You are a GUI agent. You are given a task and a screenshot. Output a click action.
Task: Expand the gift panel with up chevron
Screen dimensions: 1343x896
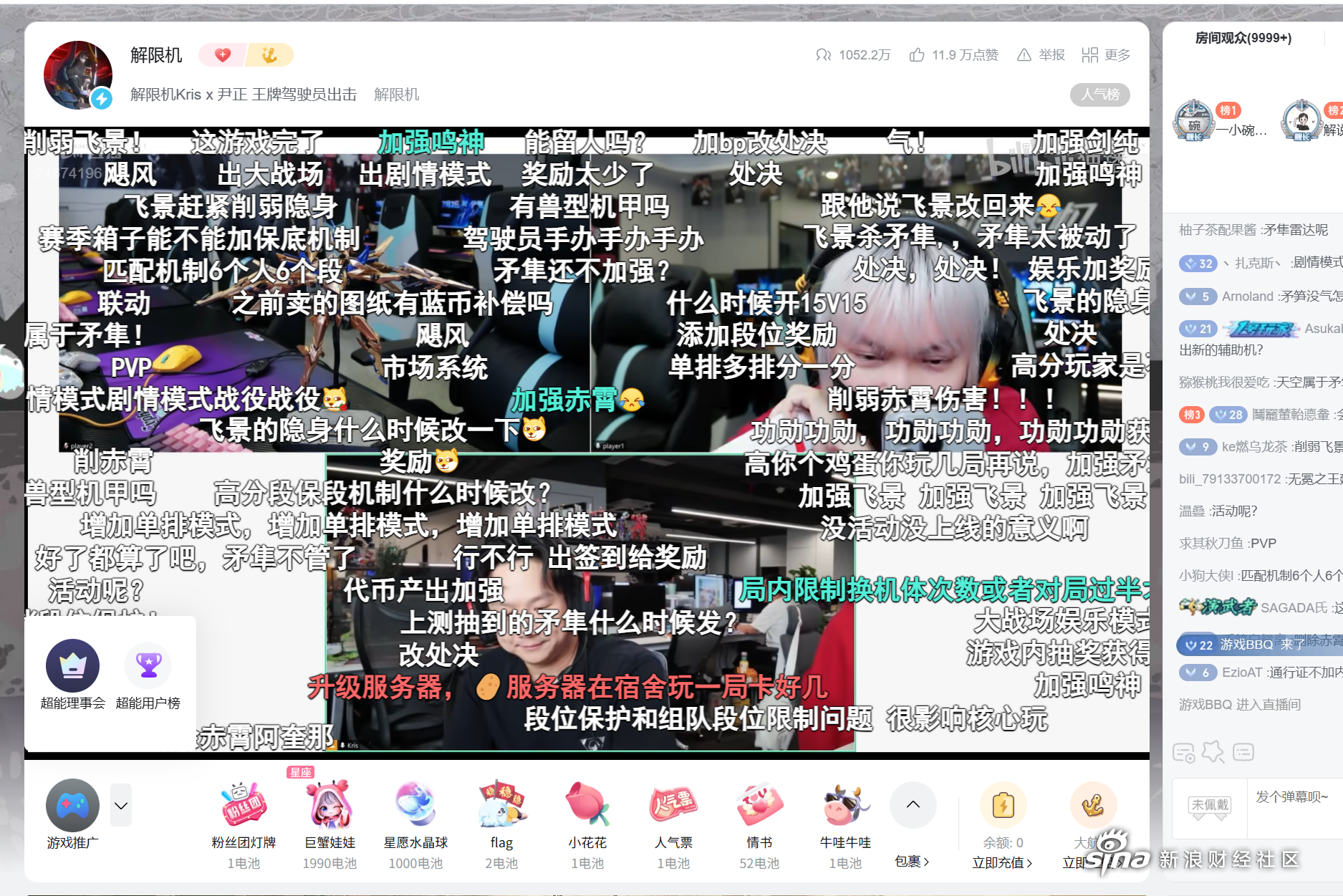913,804
